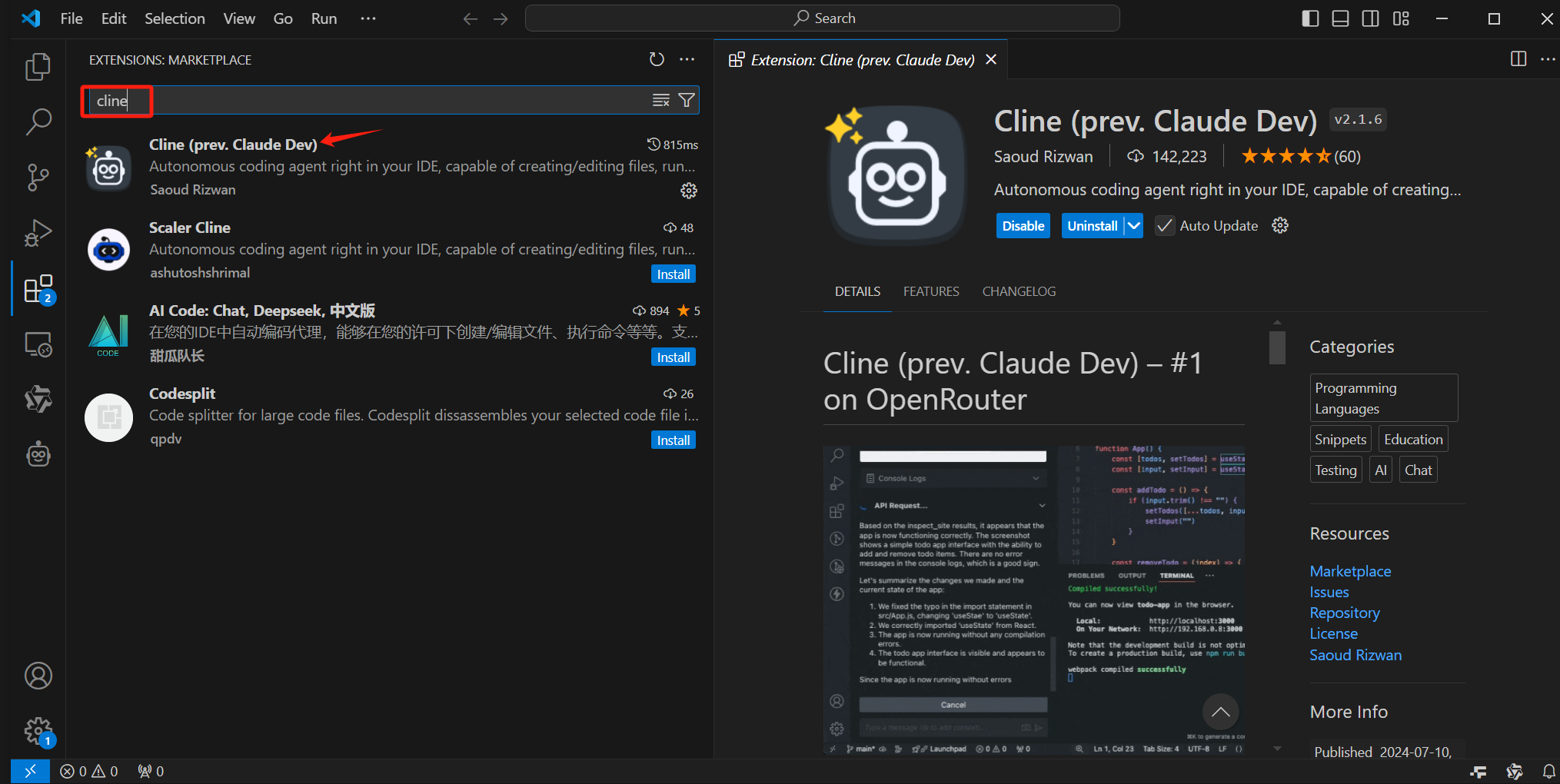1560x784 pixels.
Task: Open the License resource link
Action: coord(1334,633)
